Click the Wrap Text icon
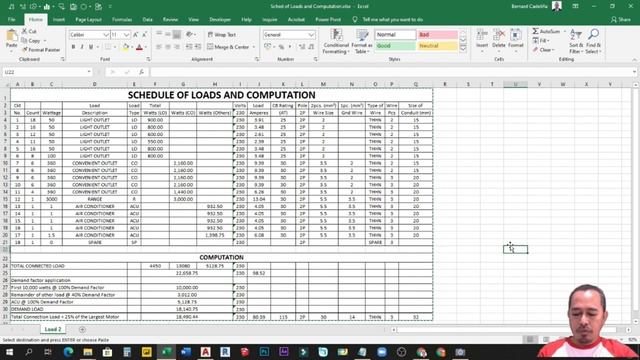 (x=210, y=35)
